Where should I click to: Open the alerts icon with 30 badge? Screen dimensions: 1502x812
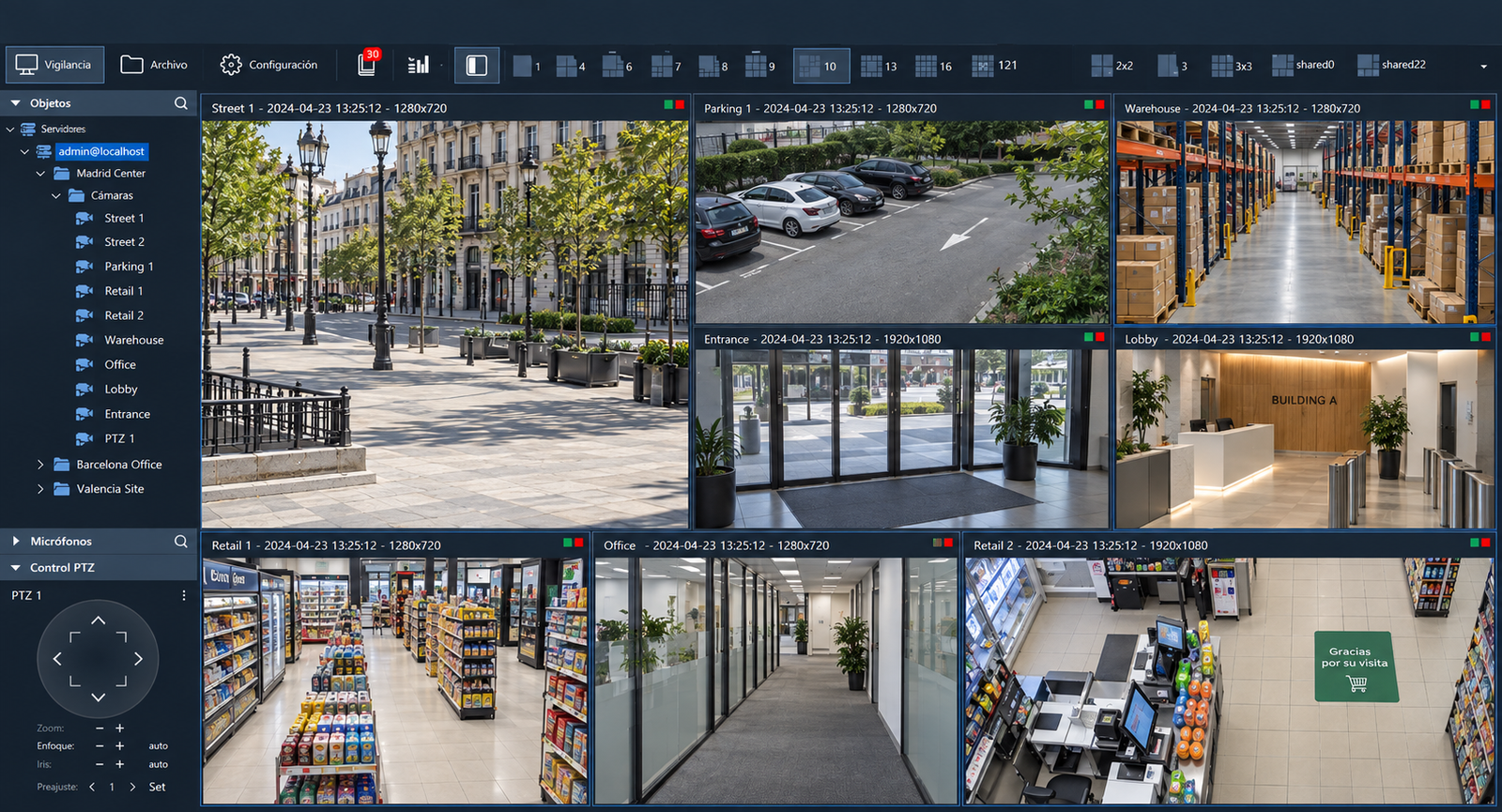tap(368, 64)
